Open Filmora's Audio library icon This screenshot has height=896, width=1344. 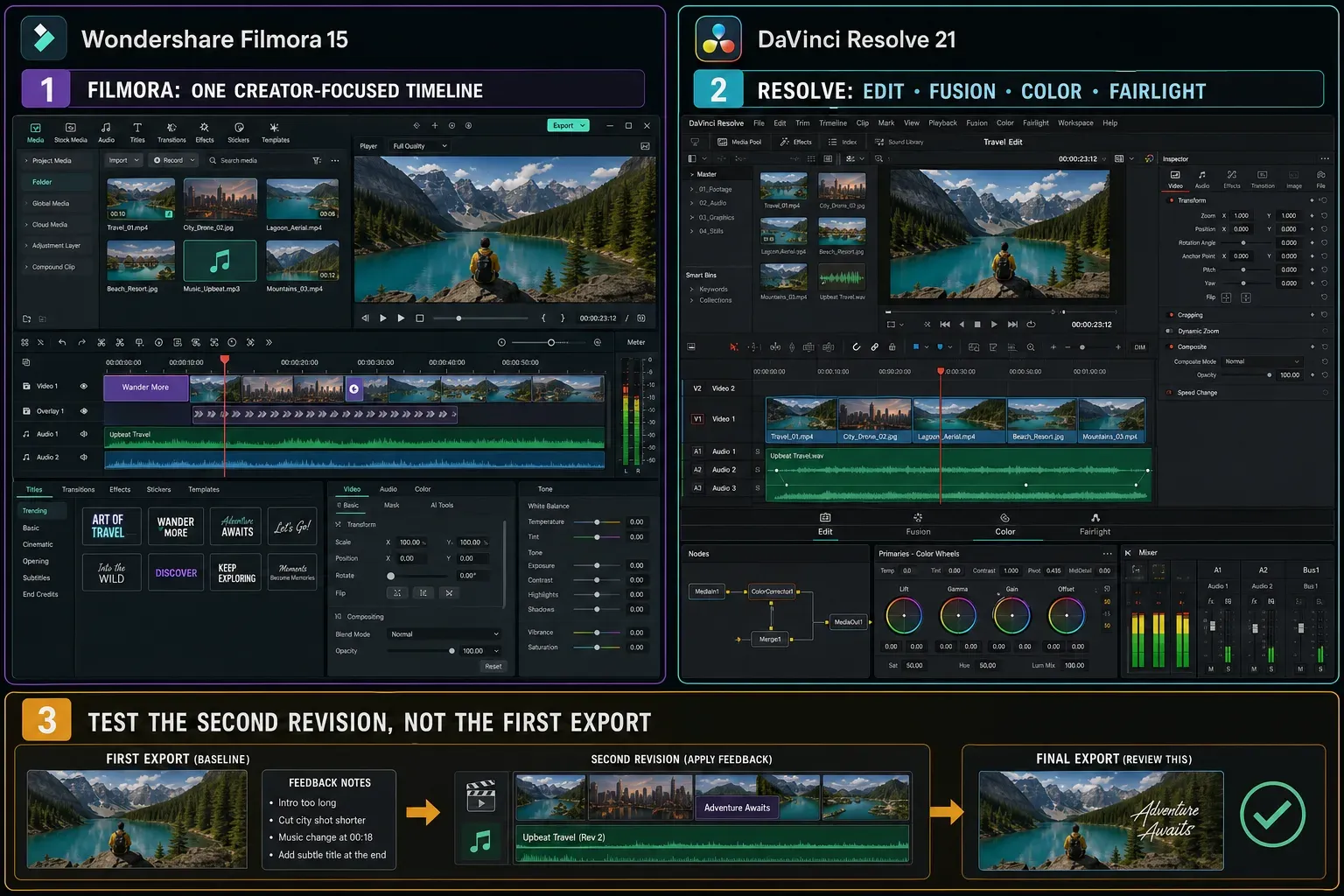pyautogui.click(x=106, y=132)
